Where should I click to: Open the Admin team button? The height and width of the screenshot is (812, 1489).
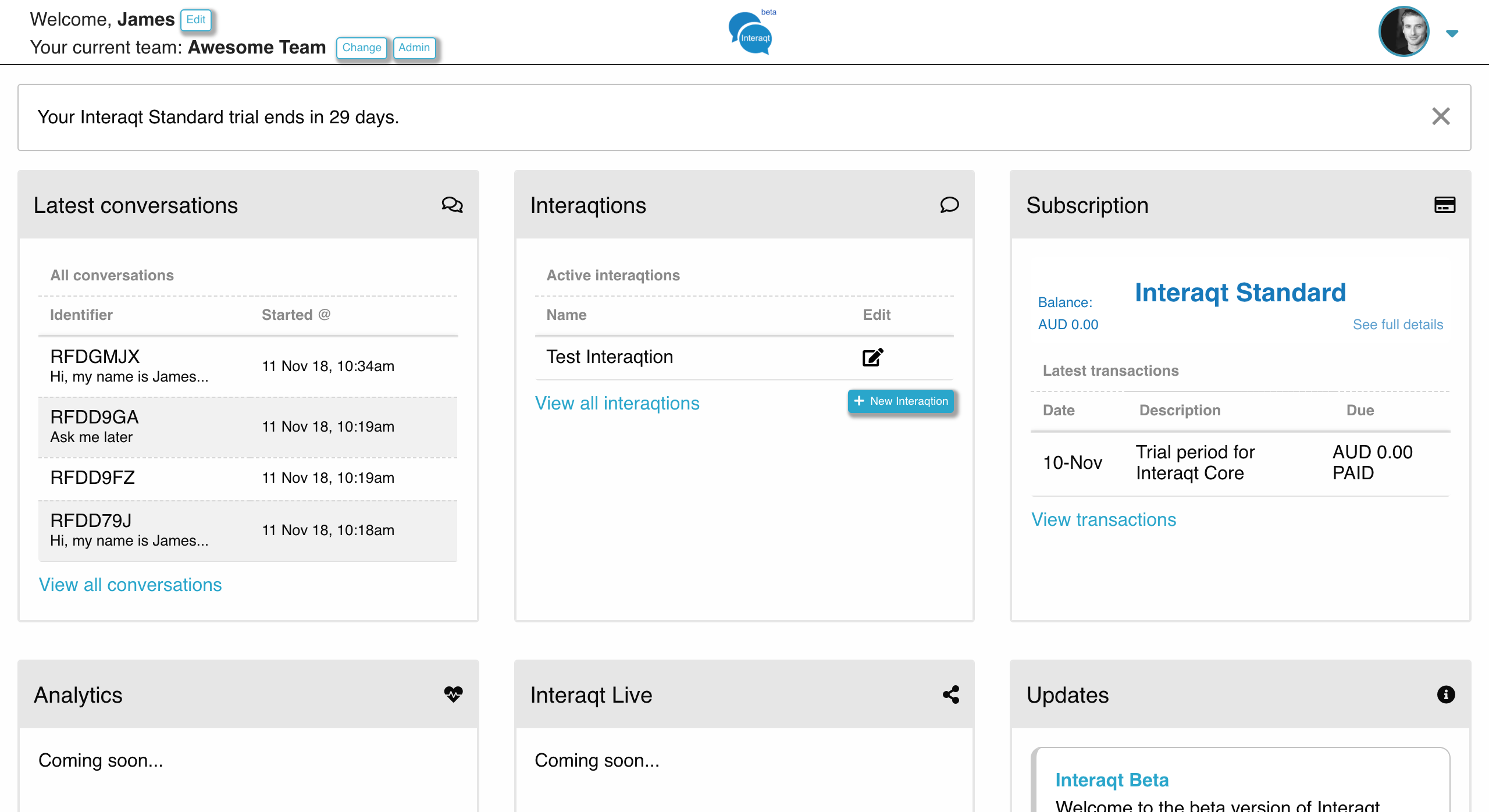pyautogui.click(x=414, y=48)
